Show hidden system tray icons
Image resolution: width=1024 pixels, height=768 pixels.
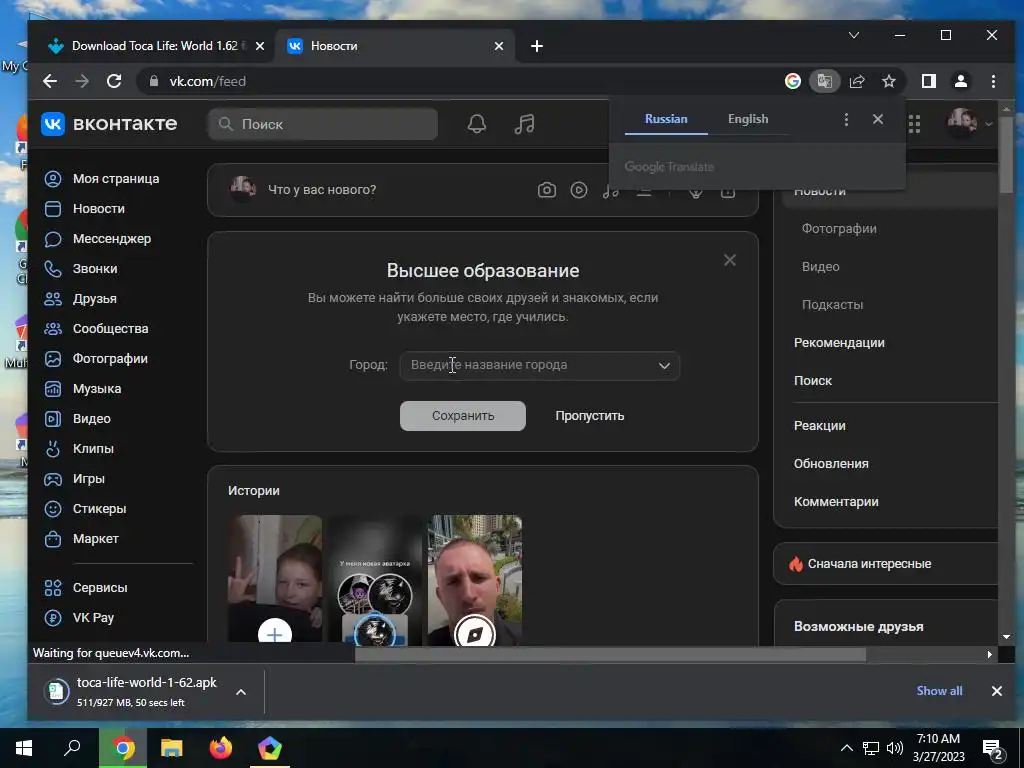846,748
